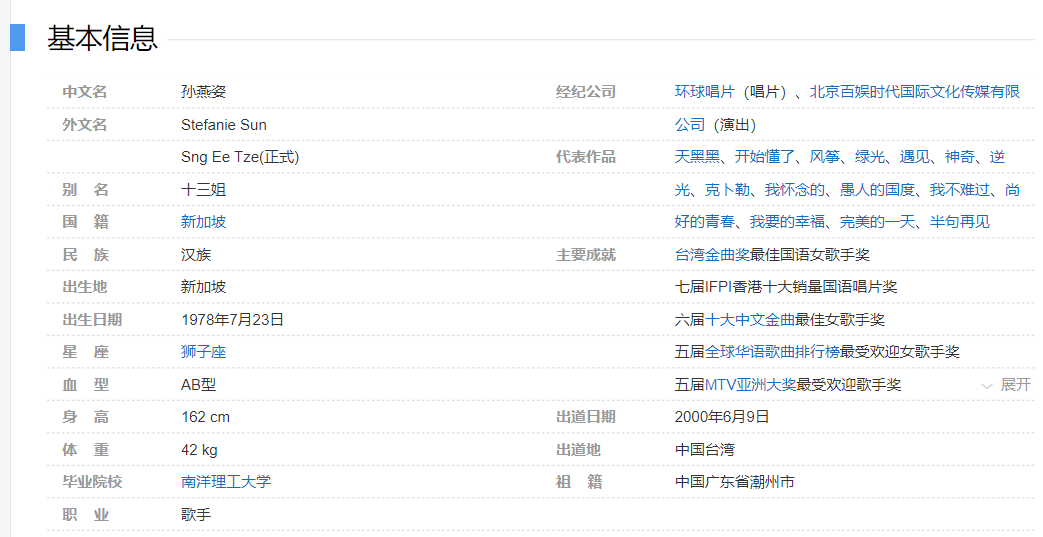Open the song link 风筝
This screenshot has width=1043, height=537.
click(825, 156)
